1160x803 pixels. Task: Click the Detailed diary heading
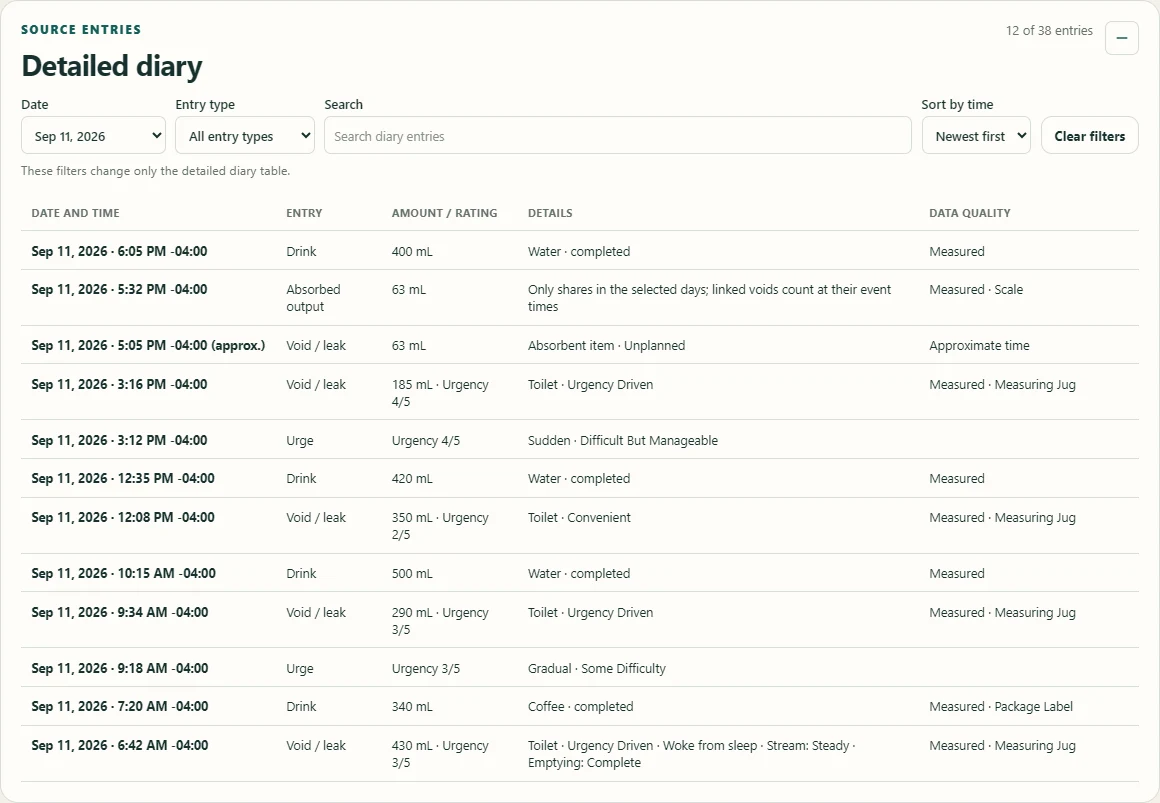112,66
